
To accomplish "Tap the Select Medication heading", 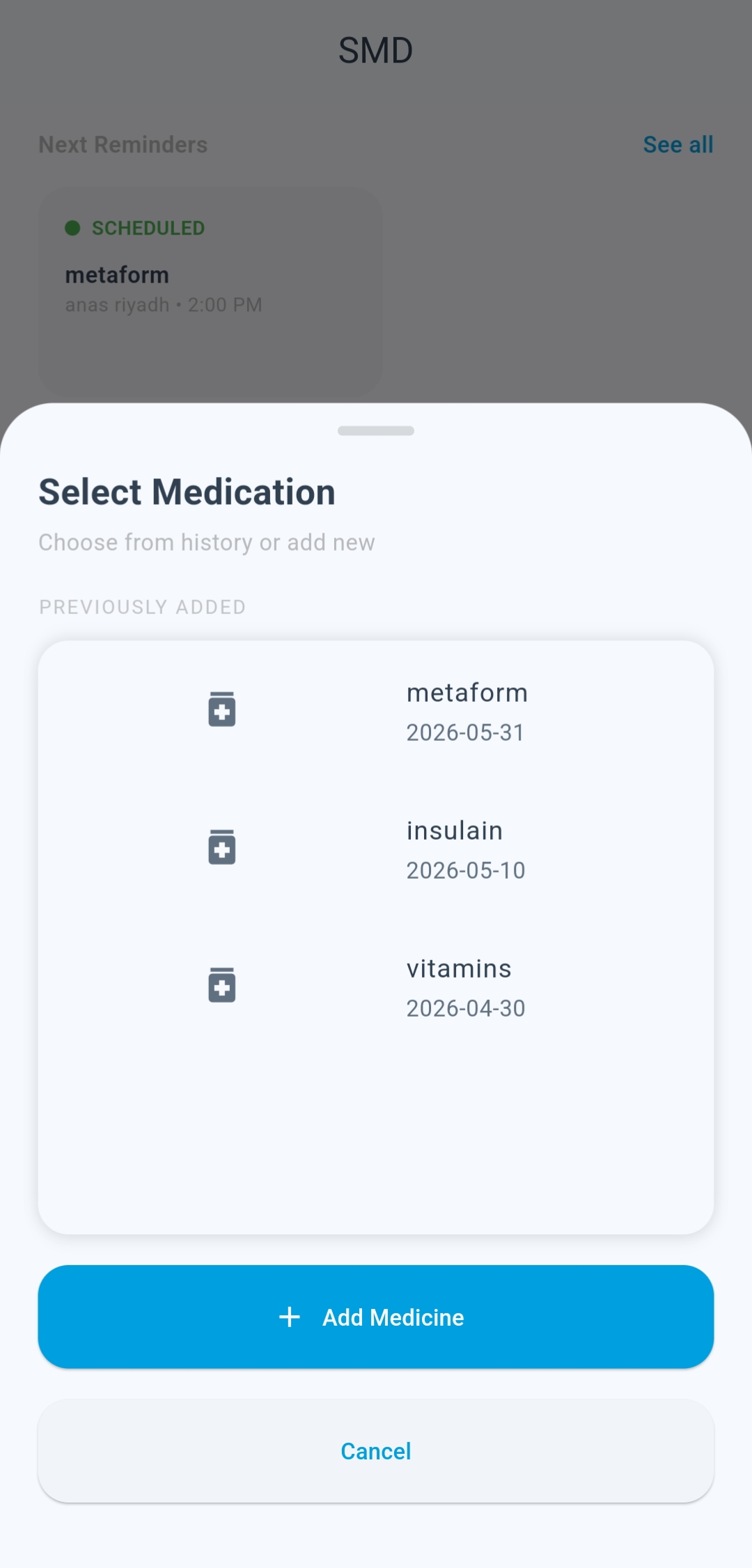I will coord(187,492).
